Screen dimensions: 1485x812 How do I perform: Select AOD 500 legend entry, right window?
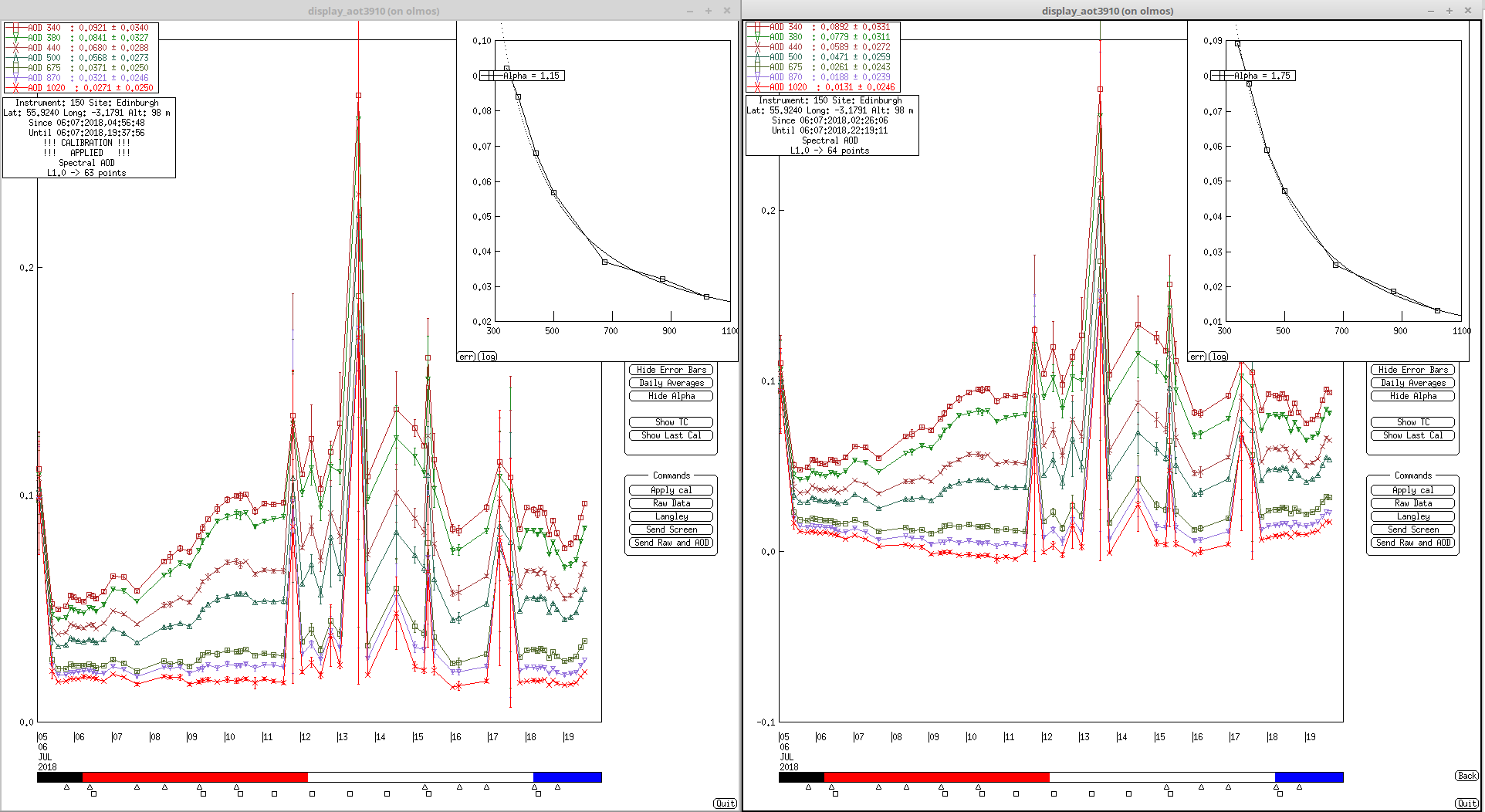pos(823,57)
